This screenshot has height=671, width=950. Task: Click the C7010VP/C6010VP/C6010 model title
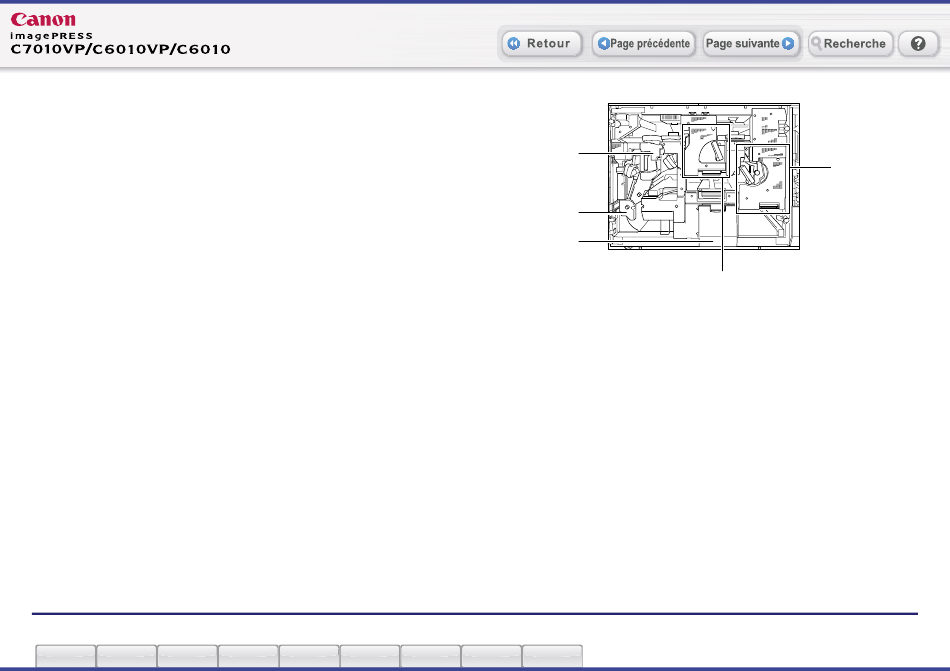pyautogui.click(x=120, y=49)
